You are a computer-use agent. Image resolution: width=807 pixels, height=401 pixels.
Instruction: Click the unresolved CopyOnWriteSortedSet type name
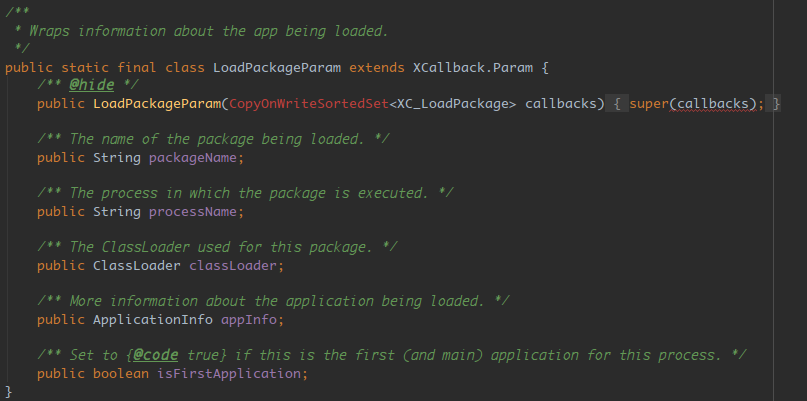point(309,103)
